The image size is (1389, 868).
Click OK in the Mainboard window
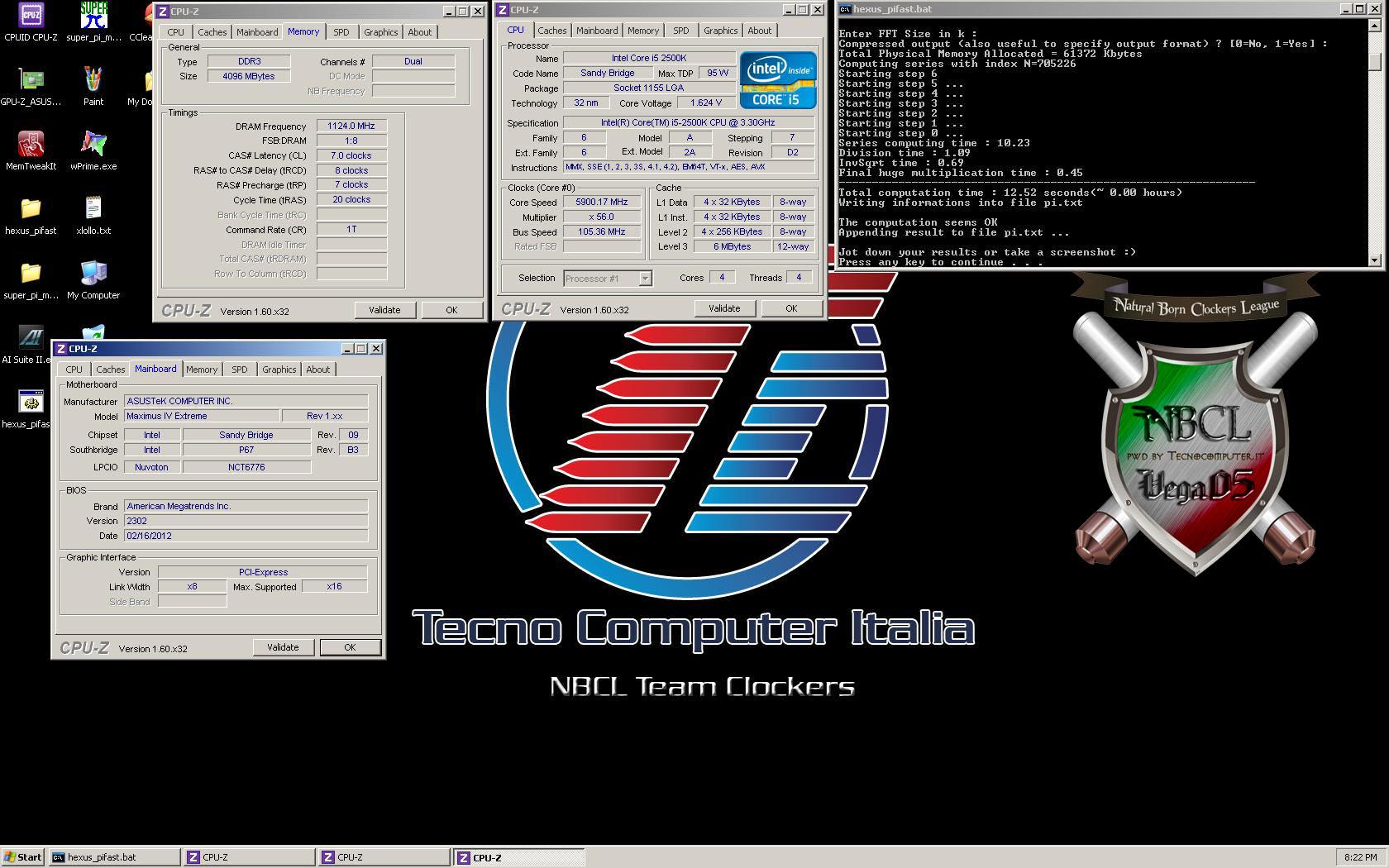coord(350,647)
